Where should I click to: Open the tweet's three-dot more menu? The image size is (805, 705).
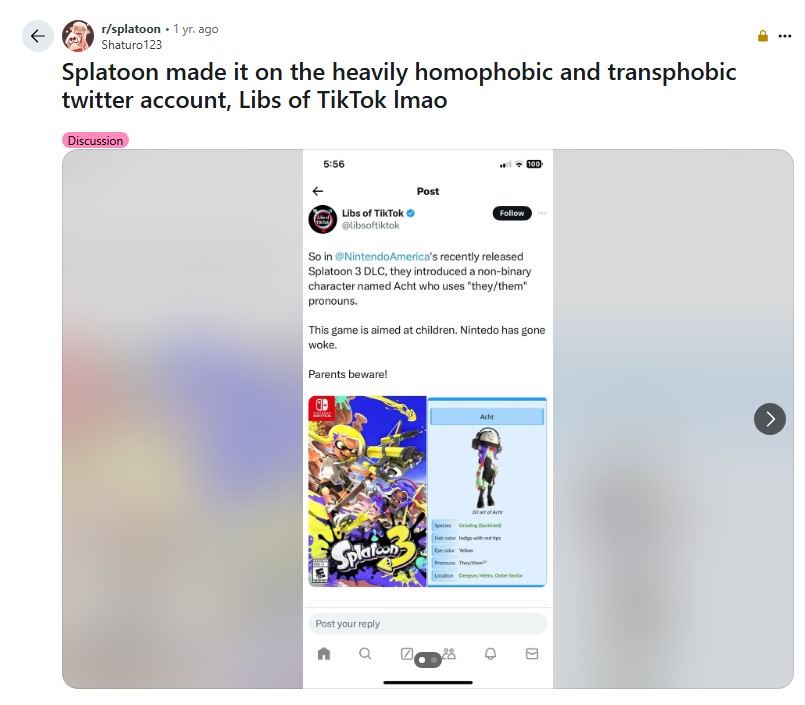tap(542, 213)
